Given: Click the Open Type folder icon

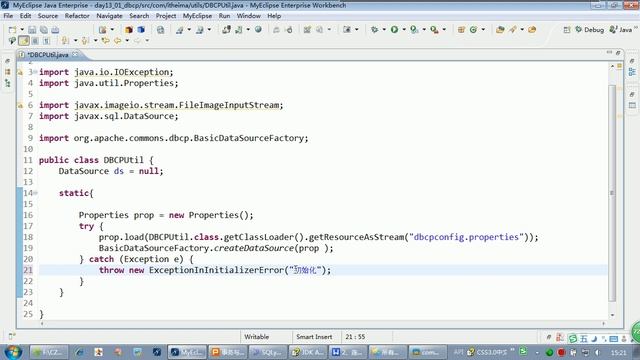Looking at the screenshot, I should (x=500, y=30).
